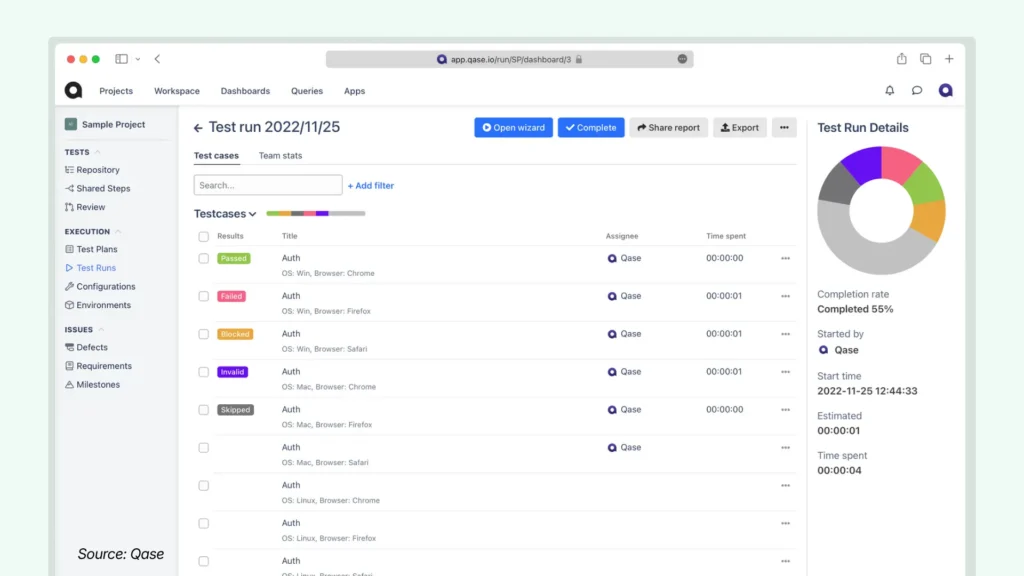Check the Passed Auth test case box
Image resolution: width=1024 pixels, height=576 pixels.
coord(204,259)
